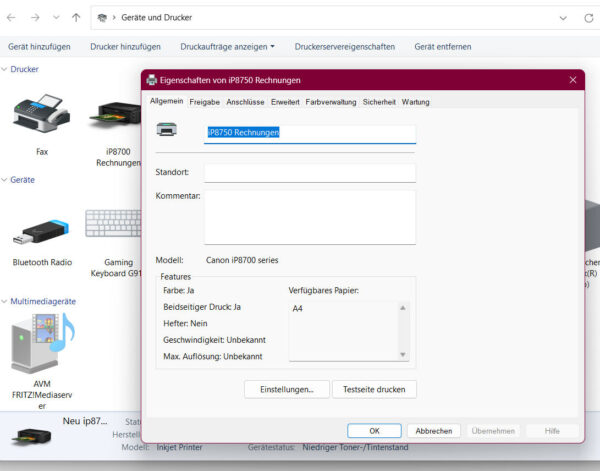Switch to the Sicherheit tab

point(379,102)
